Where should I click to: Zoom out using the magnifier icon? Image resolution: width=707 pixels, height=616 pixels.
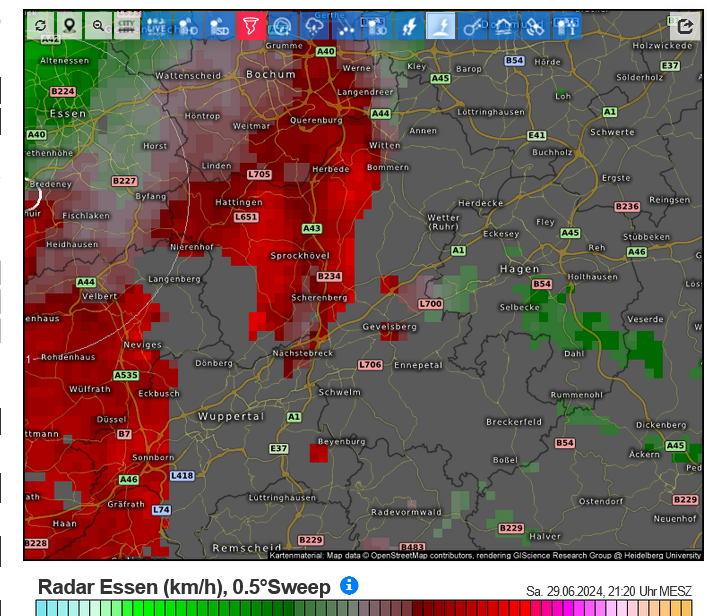[x=98, y=25]
